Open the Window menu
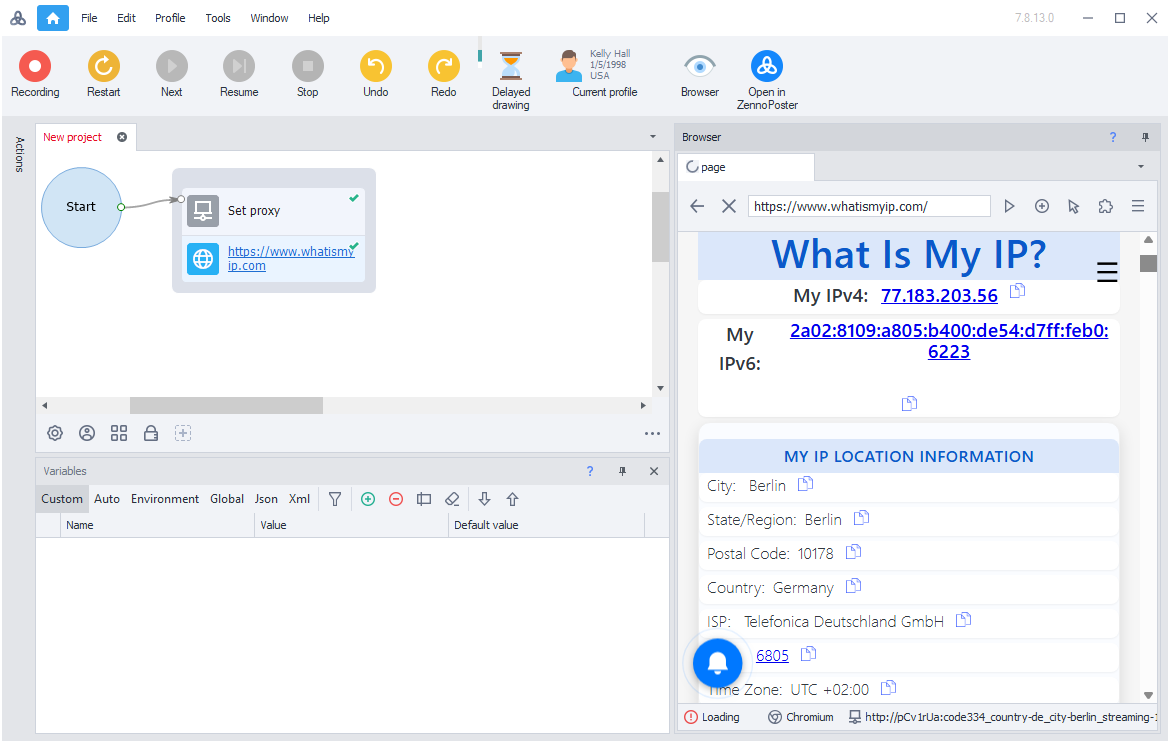This screenshot has height=743, width=1170. [x=269, y=18]
